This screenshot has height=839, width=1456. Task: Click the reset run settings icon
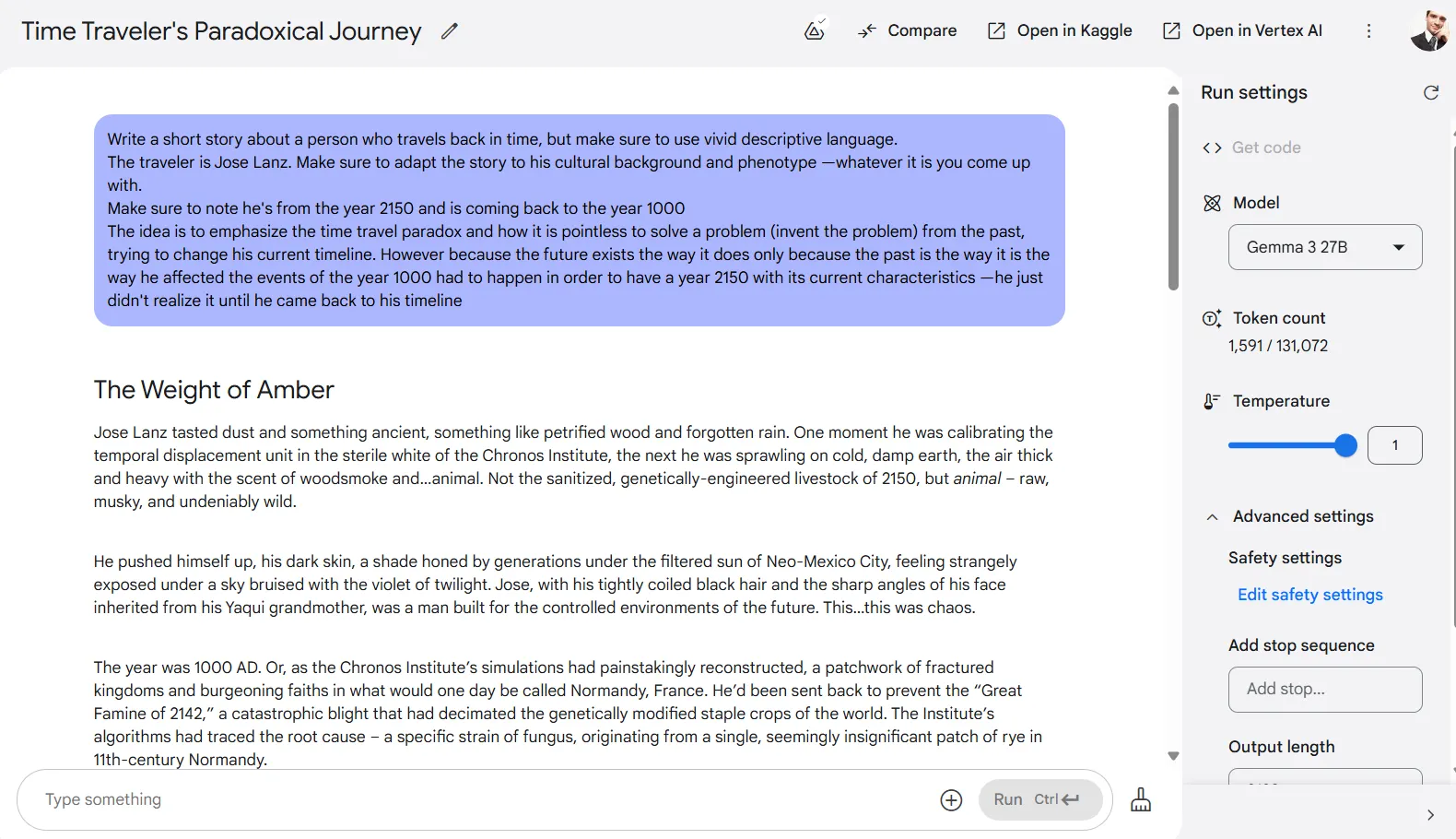[1430, 92]
